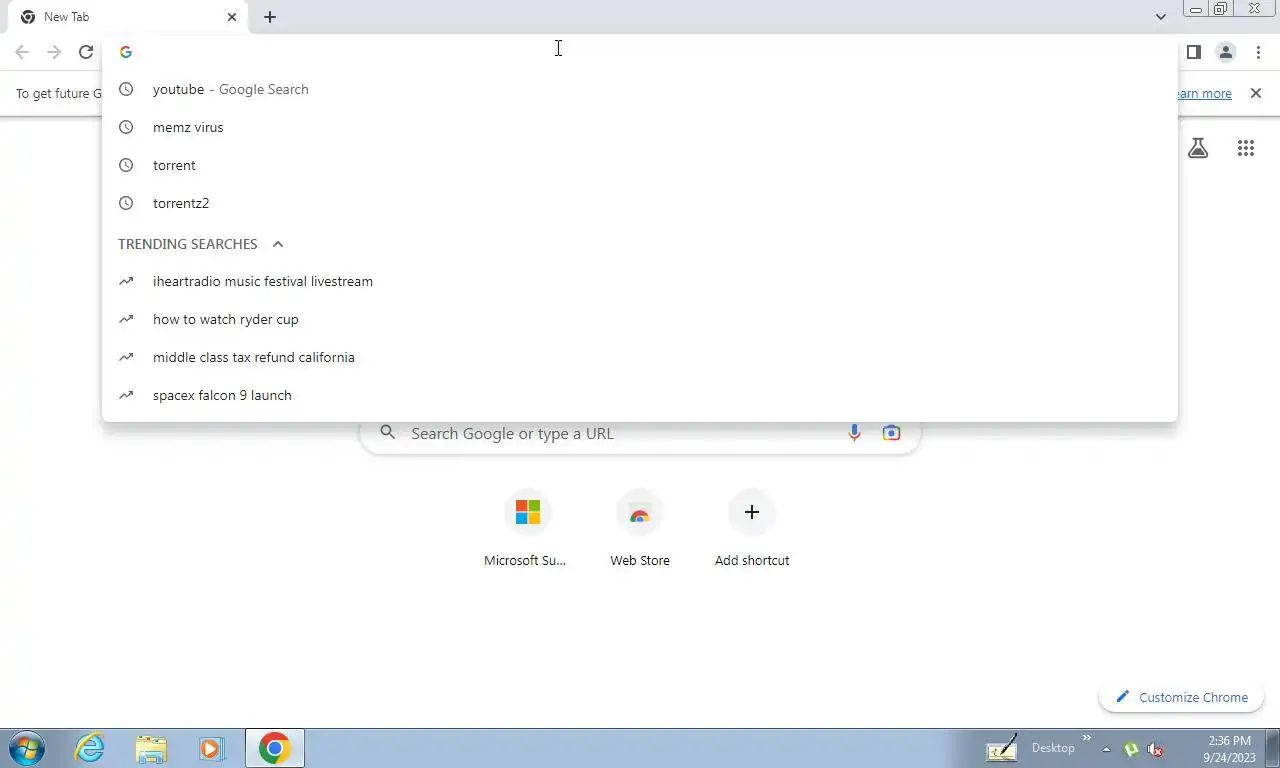
Task: Click the Learn more link
Action: 1203,93
